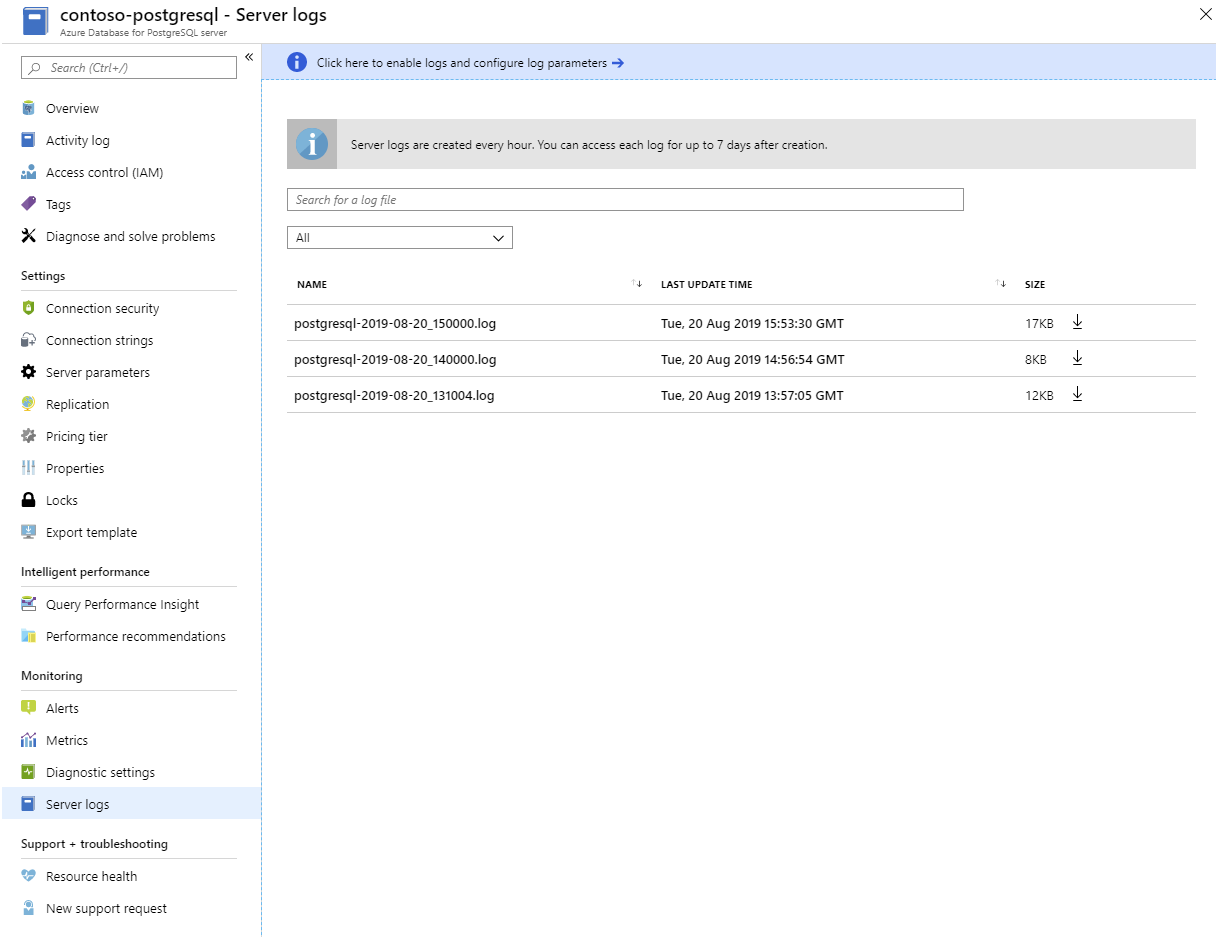Click the Pricing tier gear icon
Viewport: 1218px width, 939px height.
pos(28,436)
